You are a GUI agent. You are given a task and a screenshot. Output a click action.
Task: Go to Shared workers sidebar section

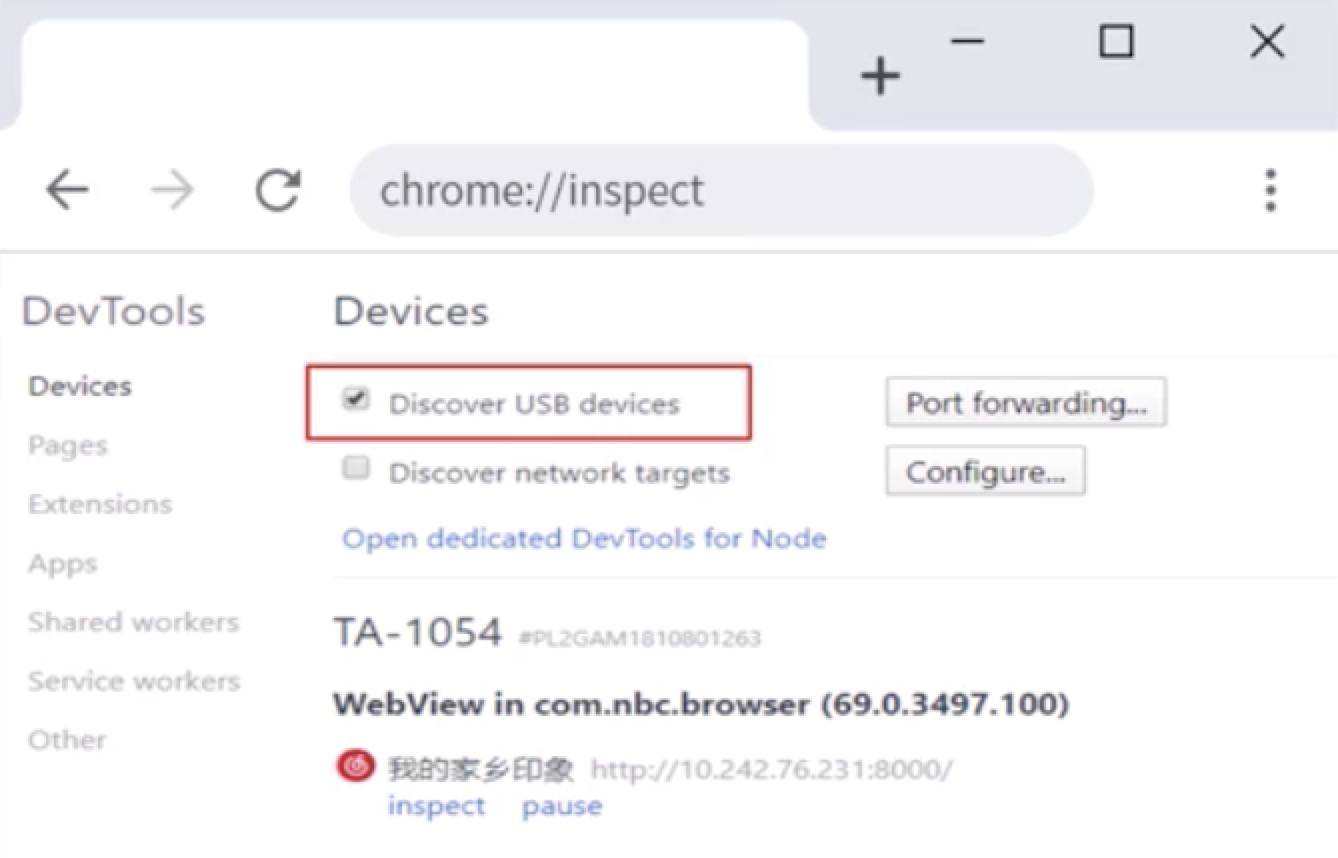coord(133,622)
